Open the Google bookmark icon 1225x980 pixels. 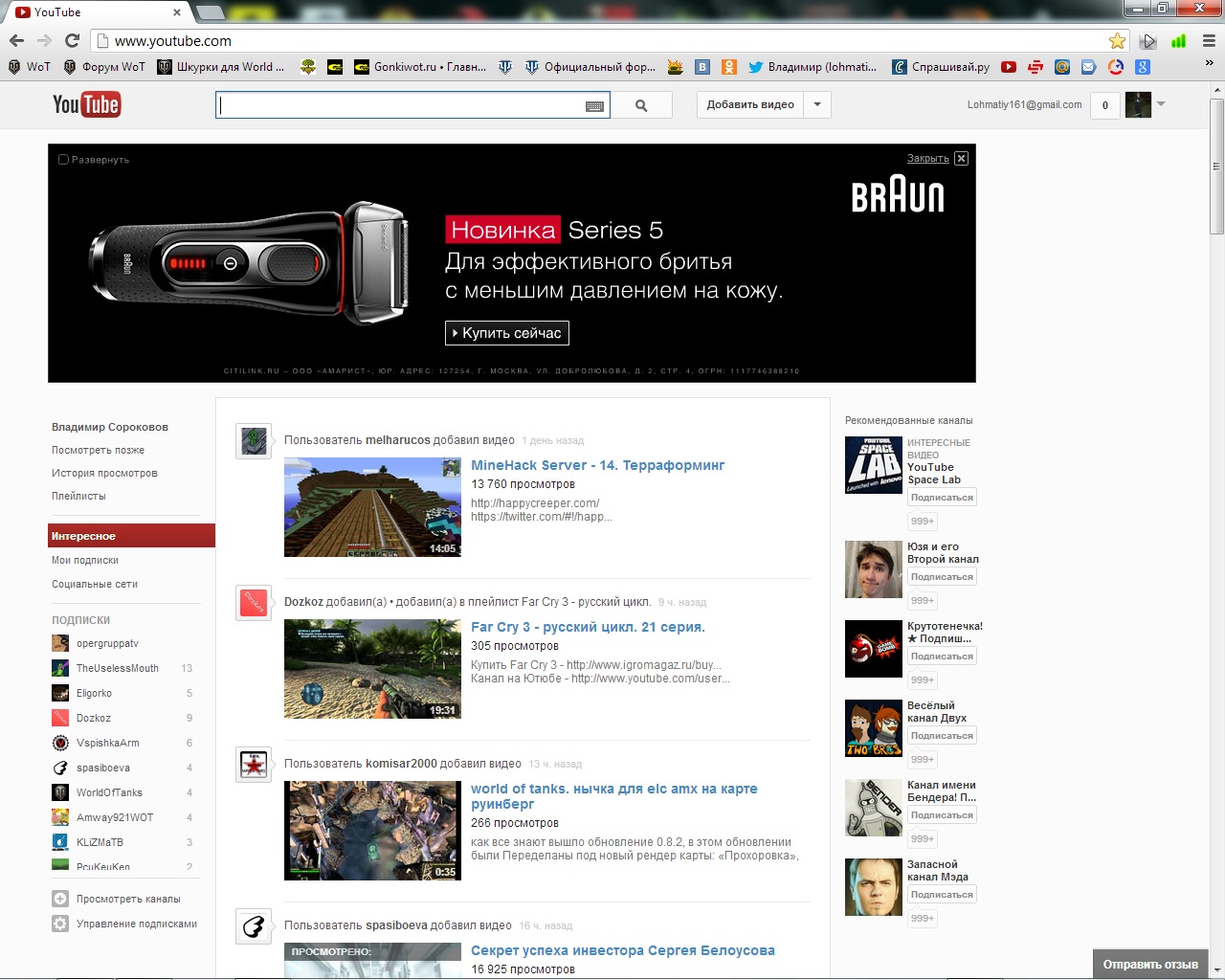[x=1143, y=67]
